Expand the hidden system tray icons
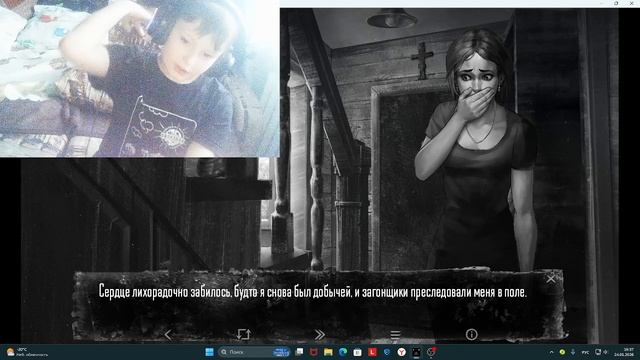640x360 pixels. 551,352
